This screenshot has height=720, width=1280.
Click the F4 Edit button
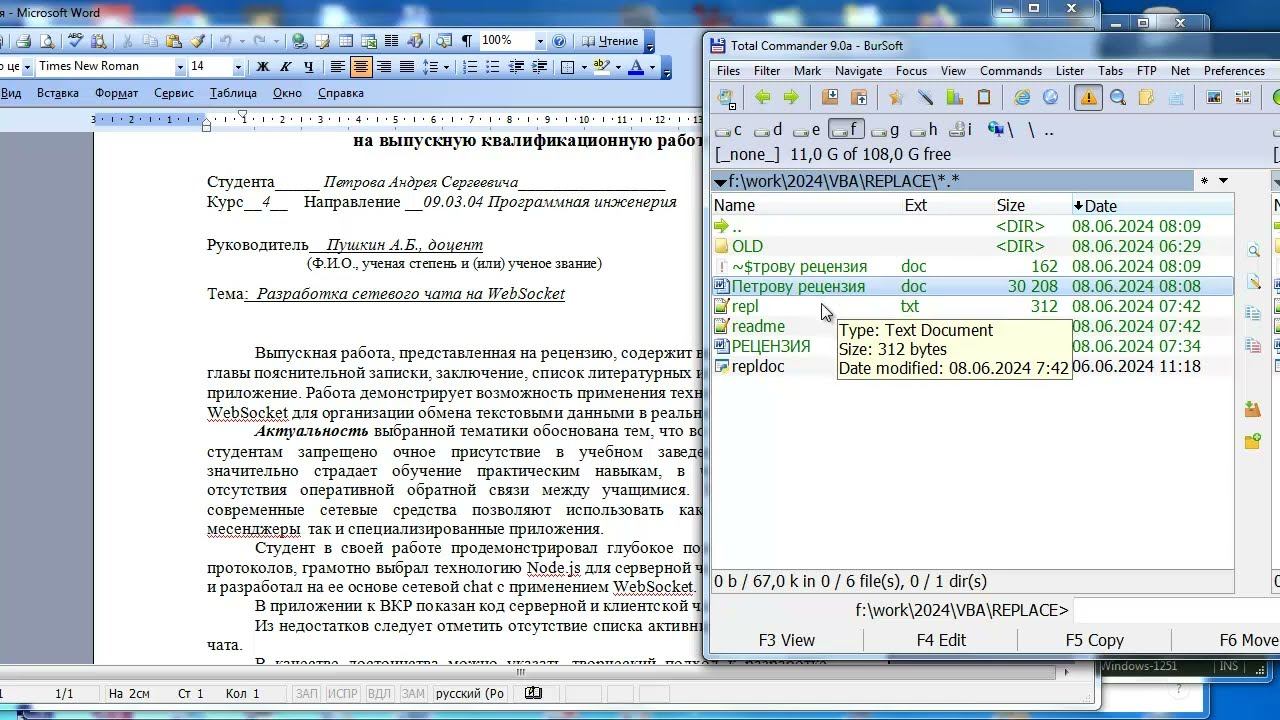[x=941, y=640]
